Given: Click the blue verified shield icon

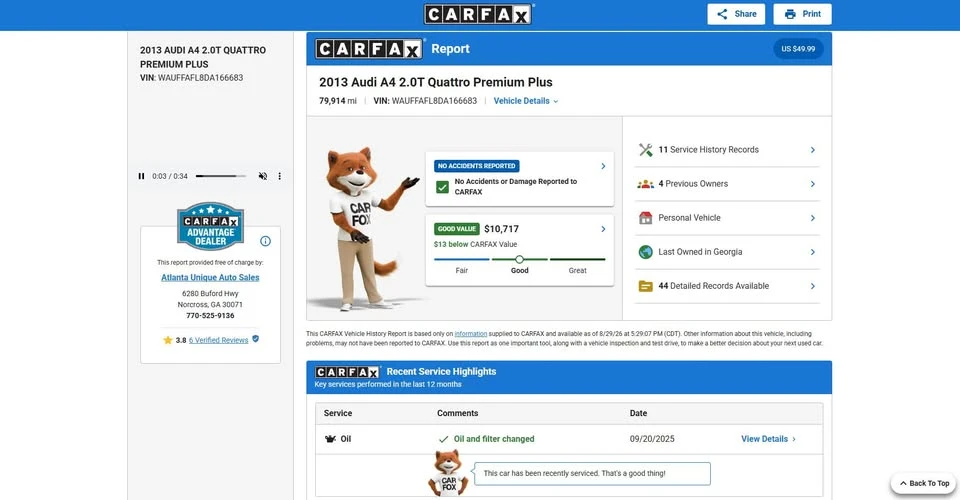Looking at the screenshot, I should pyautogui.click(x=256, y=338).
